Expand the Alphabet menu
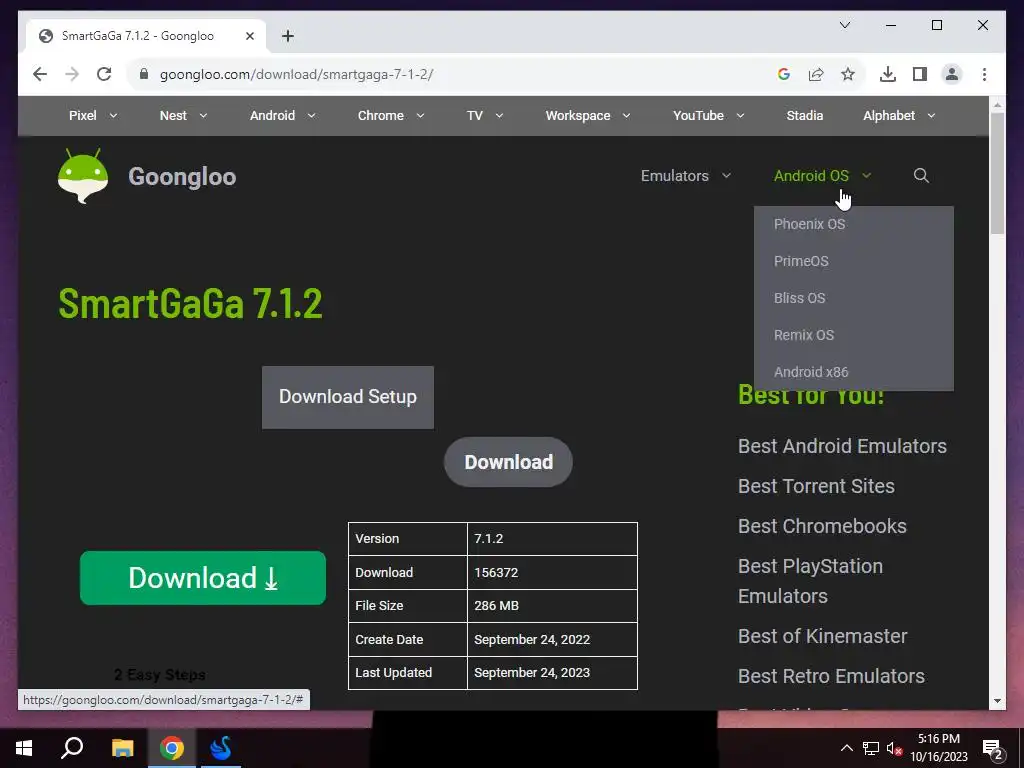Image resolution: width=1024 pixels, height=768 pixels. [899, 116]
